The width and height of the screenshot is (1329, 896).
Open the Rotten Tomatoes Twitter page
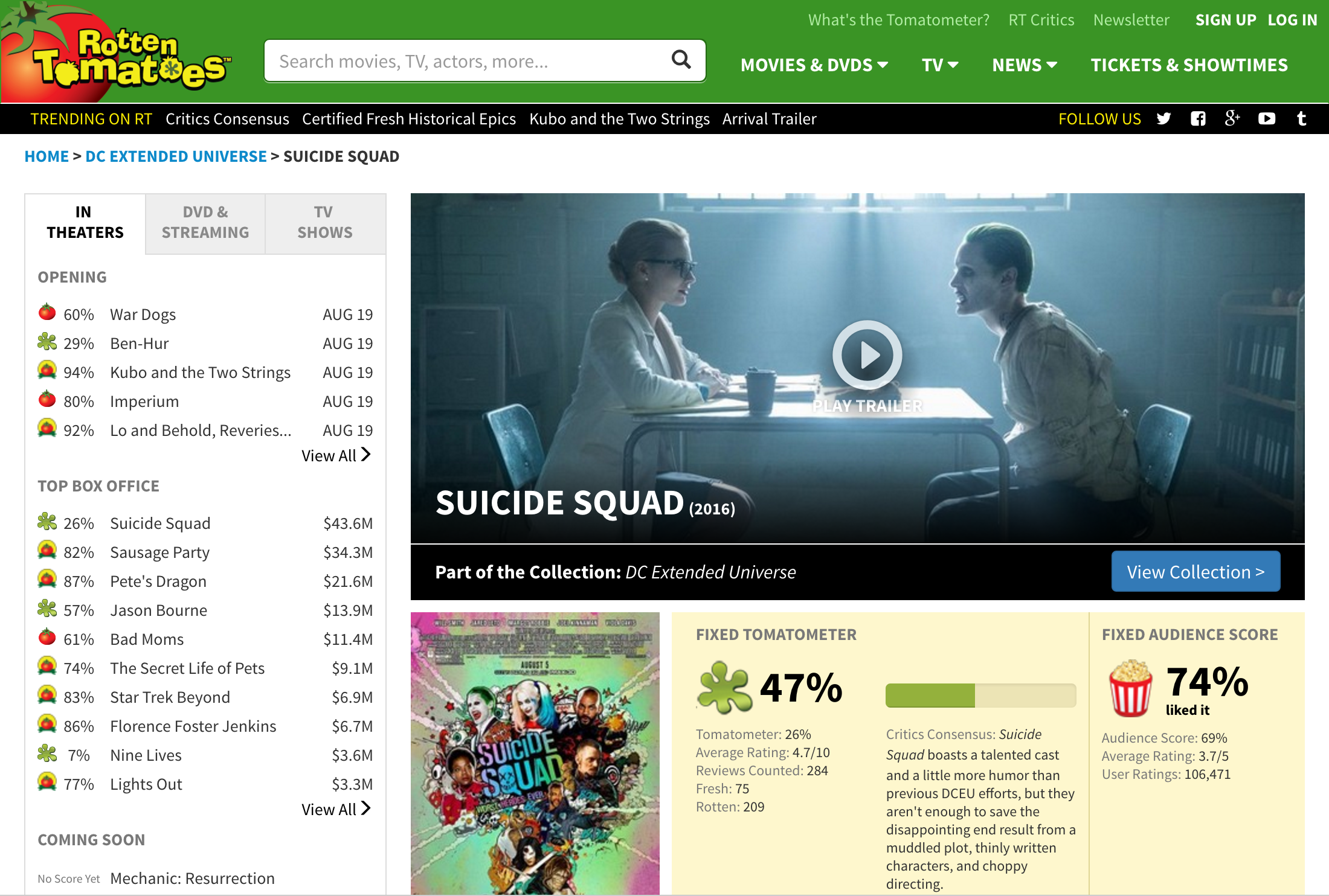1163,118
